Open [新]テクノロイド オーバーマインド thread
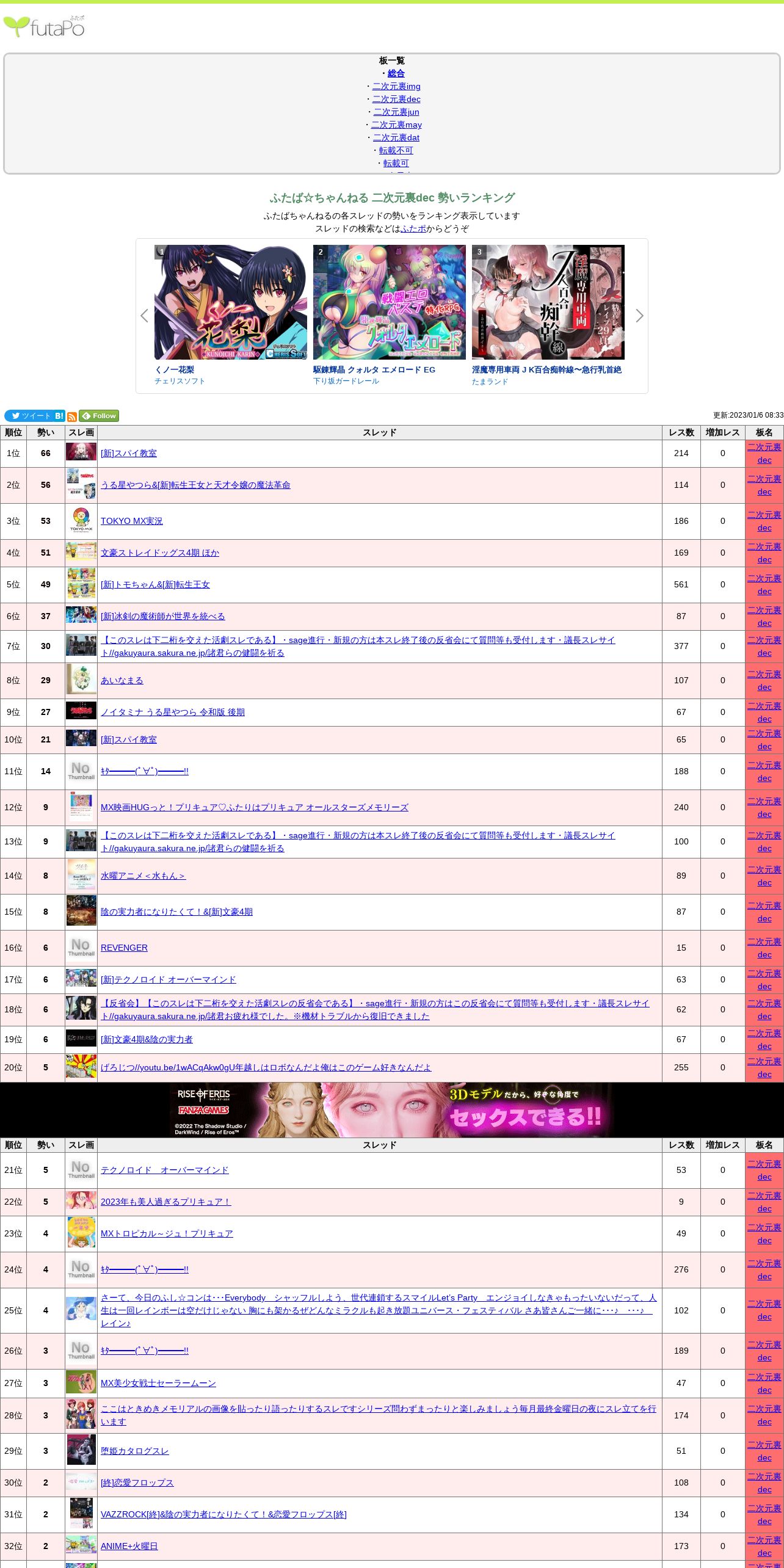Image resolution: width=784 pixels, height=1568 pixels. click(169, 979)
